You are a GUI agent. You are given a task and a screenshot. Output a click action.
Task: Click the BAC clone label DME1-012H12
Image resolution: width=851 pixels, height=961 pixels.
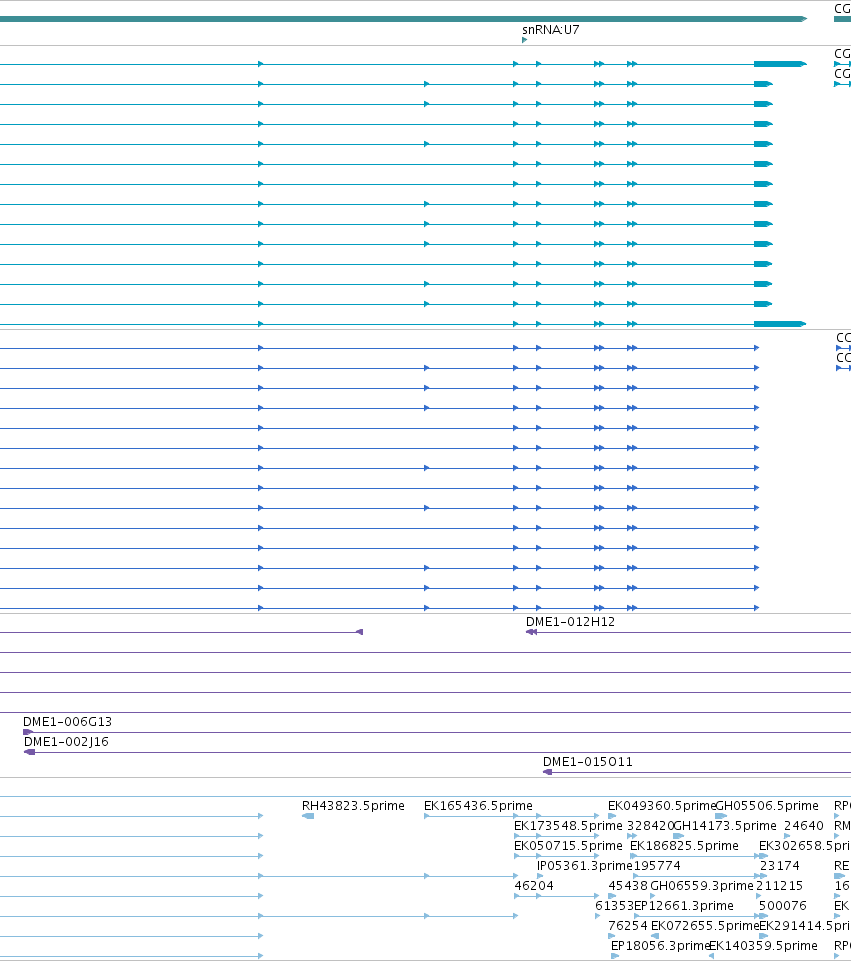[x=570, y=621]
